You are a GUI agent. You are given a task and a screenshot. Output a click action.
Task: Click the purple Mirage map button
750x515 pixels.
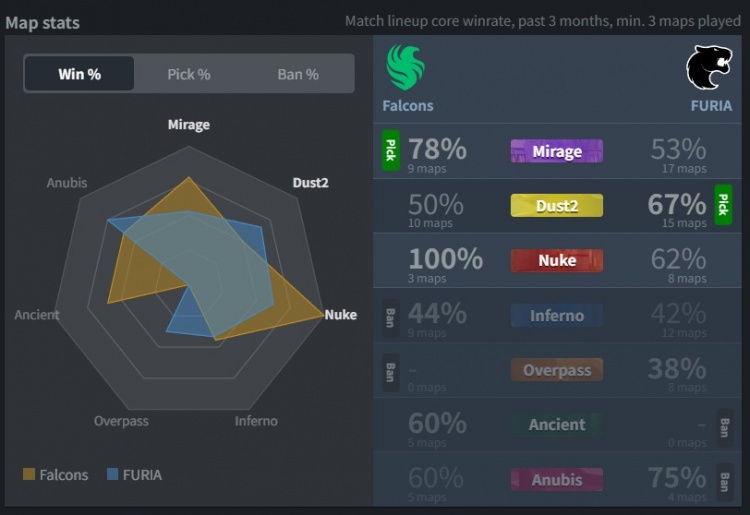tap(556, 151)
